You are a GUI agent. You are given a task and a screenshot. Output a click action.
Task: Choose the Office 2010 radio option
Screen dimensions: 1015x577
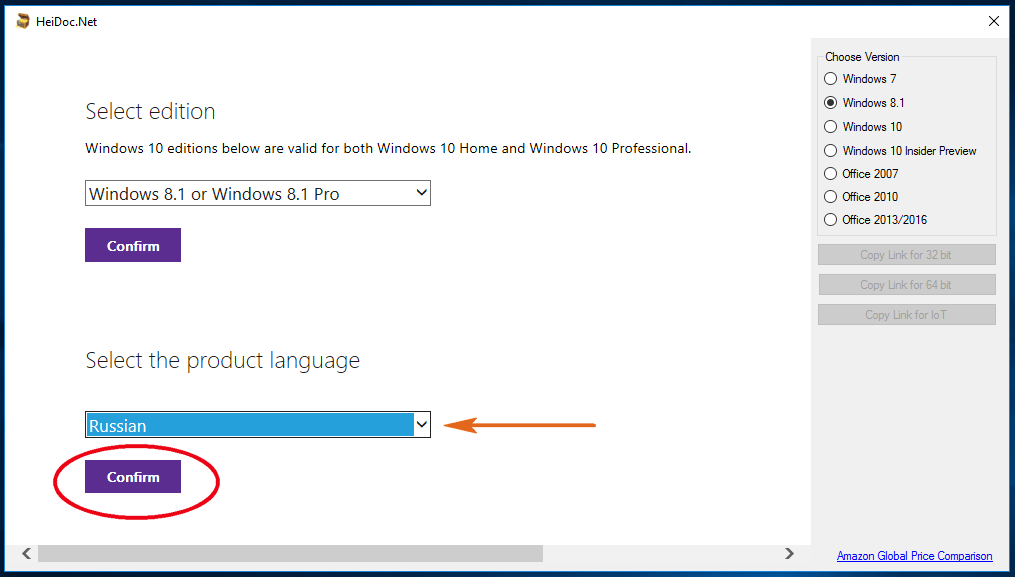click(830, 197)
